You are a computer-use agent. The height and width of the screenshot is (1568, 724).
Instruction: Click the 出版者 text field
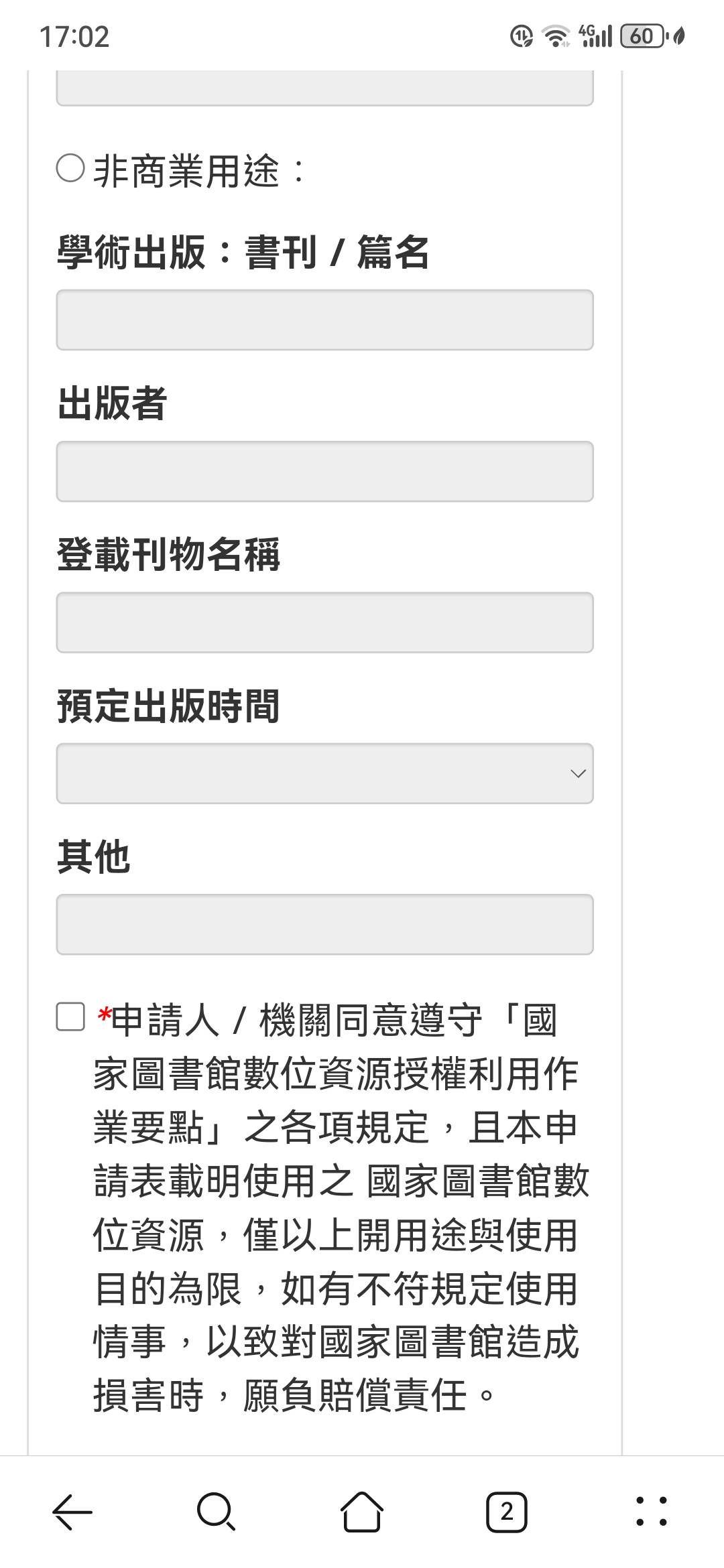click(325, 471)
